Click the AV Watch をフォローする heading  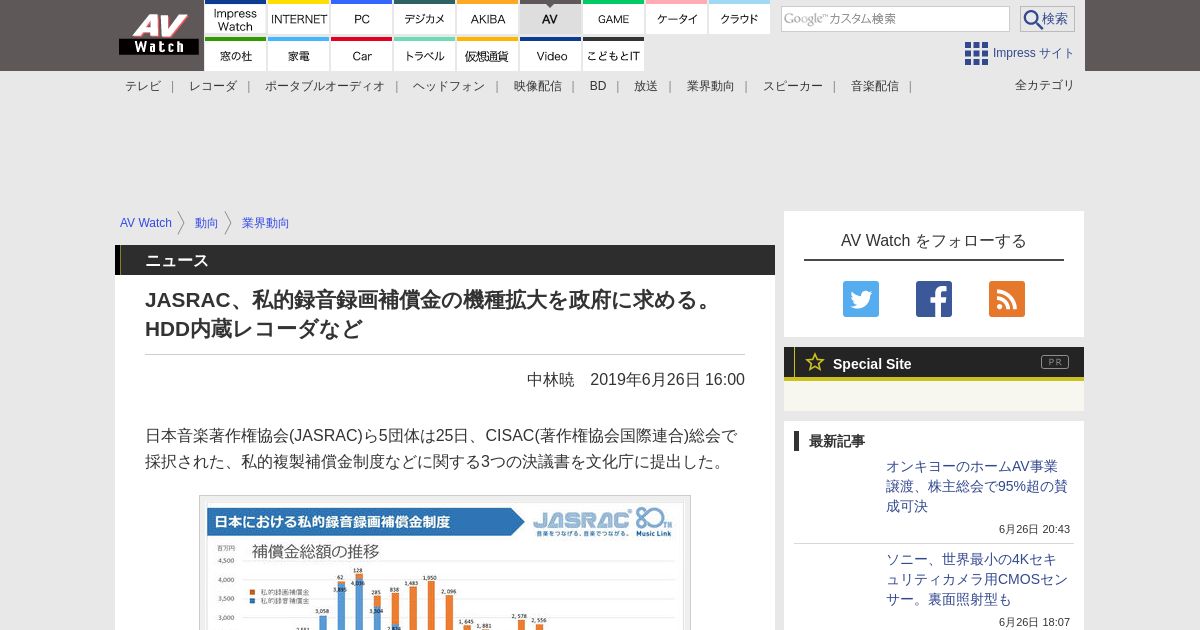(934, 240)
